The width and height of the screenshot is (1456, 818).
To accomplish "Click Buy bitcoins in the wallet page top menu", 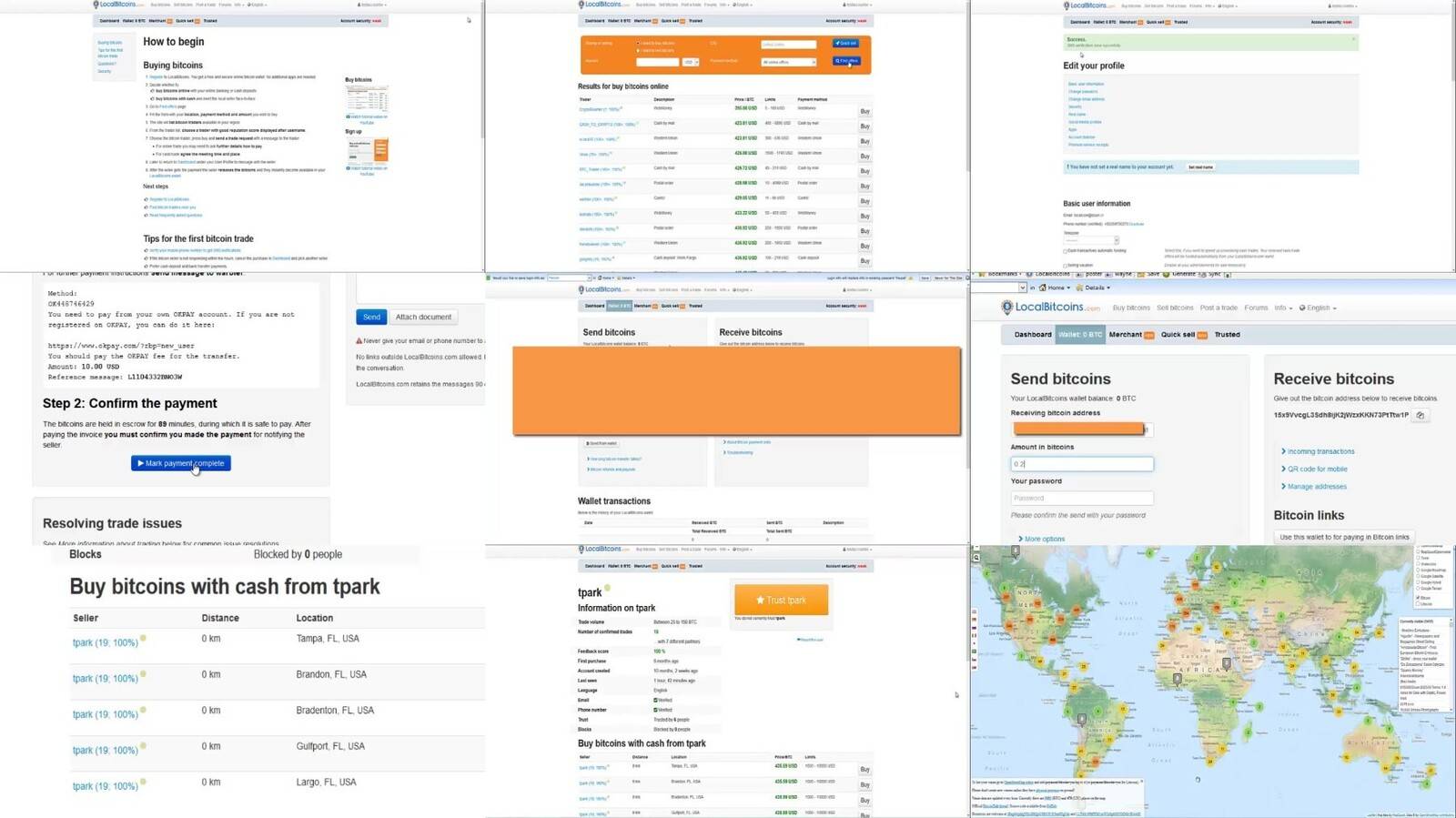I will click(1131, 308).
